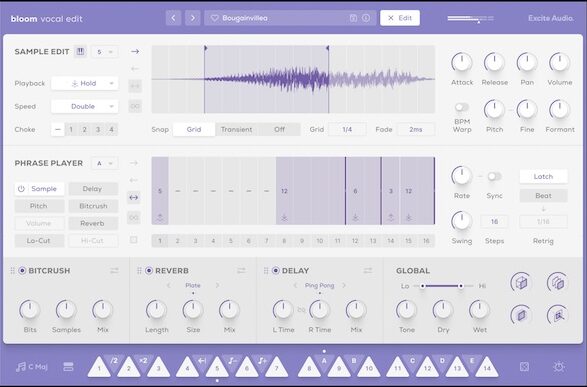Image resolution: width=587 pixels, height=387 pixels.
Task: Click the lower-right macro icon in Global
Action: tap(557, 315)
